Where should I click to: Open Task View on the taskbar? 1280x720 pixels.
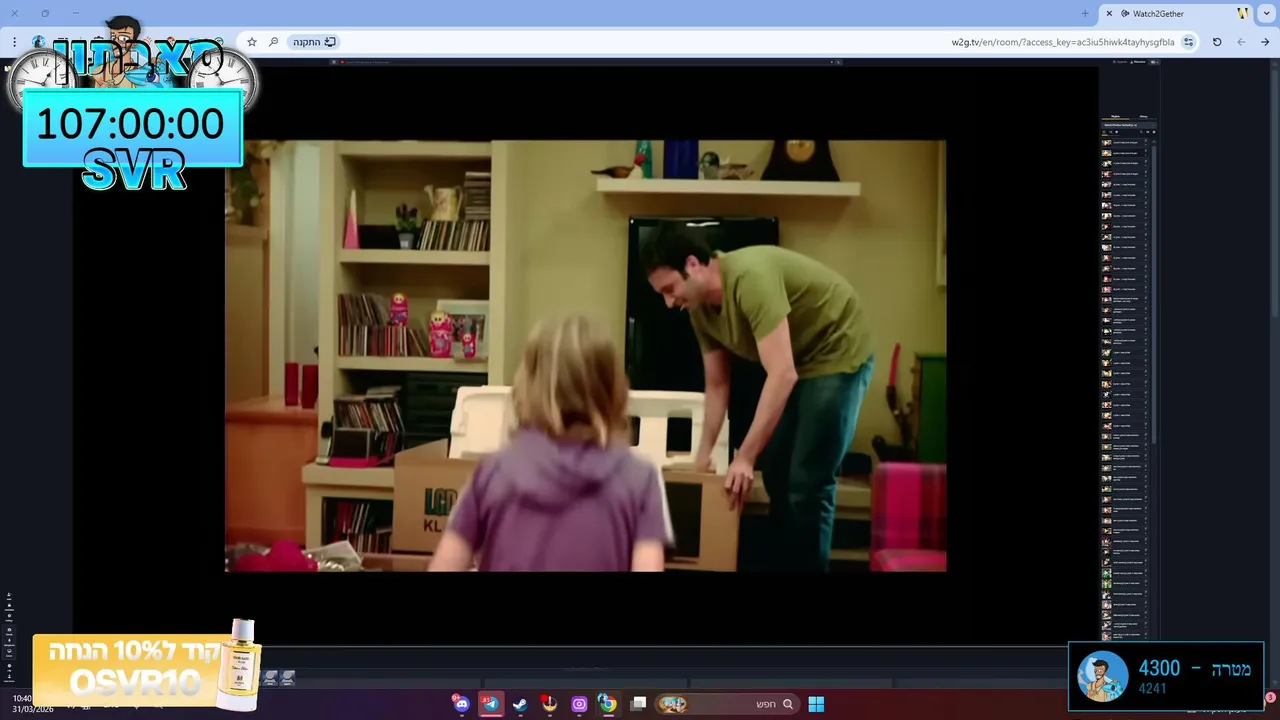click(639, 704)
